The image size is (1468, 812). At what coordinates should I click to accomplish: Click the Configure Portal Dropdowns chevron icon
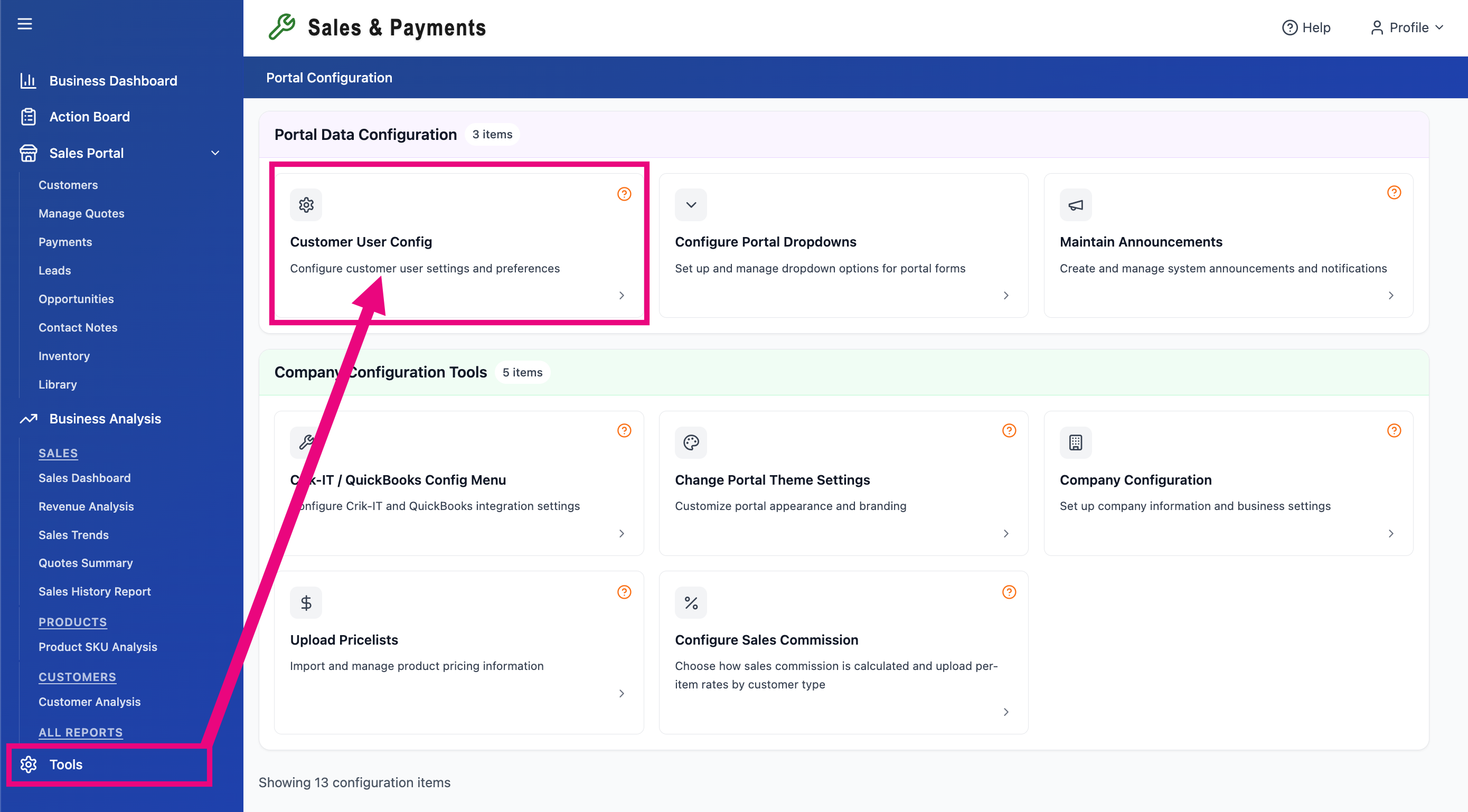[691, 204]
